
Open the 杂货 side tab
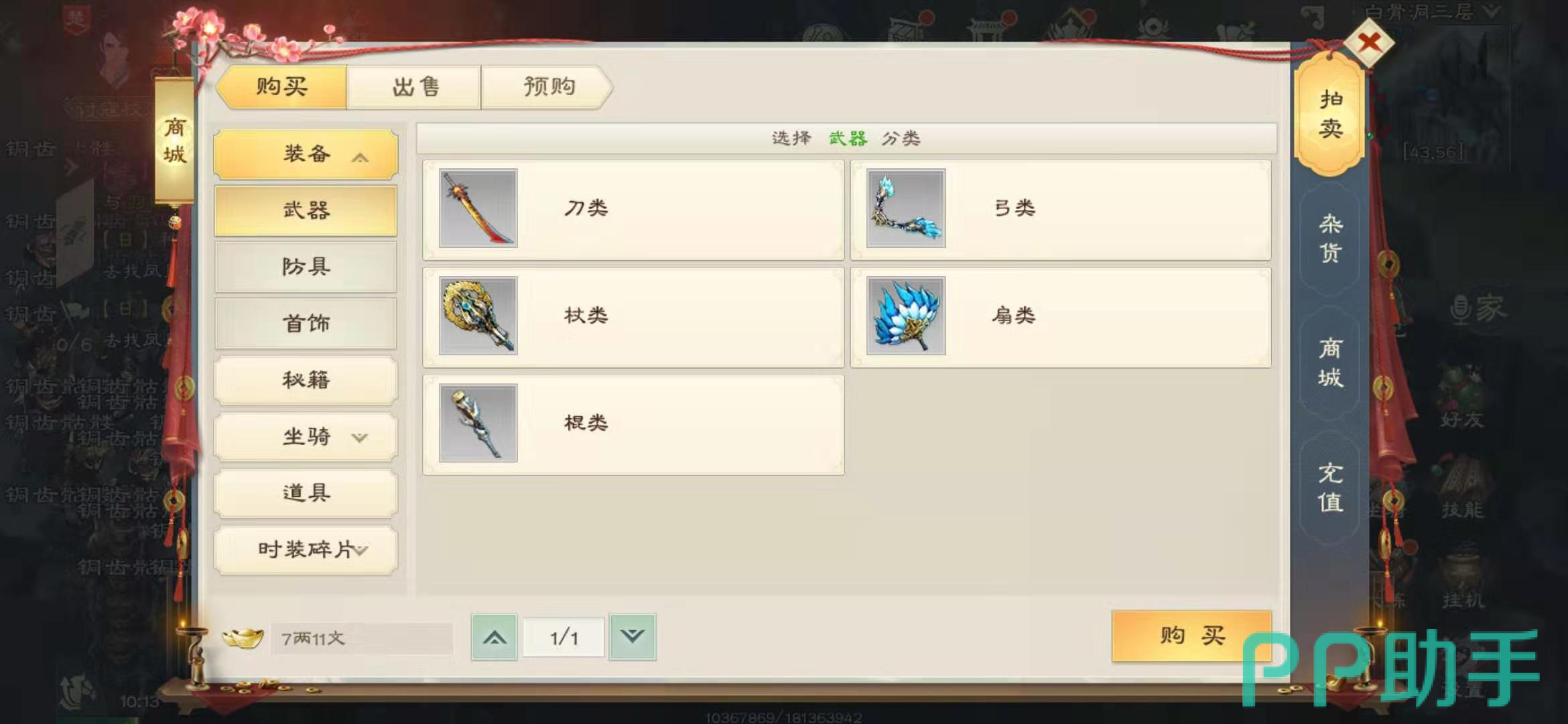(x=1330, y=239)
